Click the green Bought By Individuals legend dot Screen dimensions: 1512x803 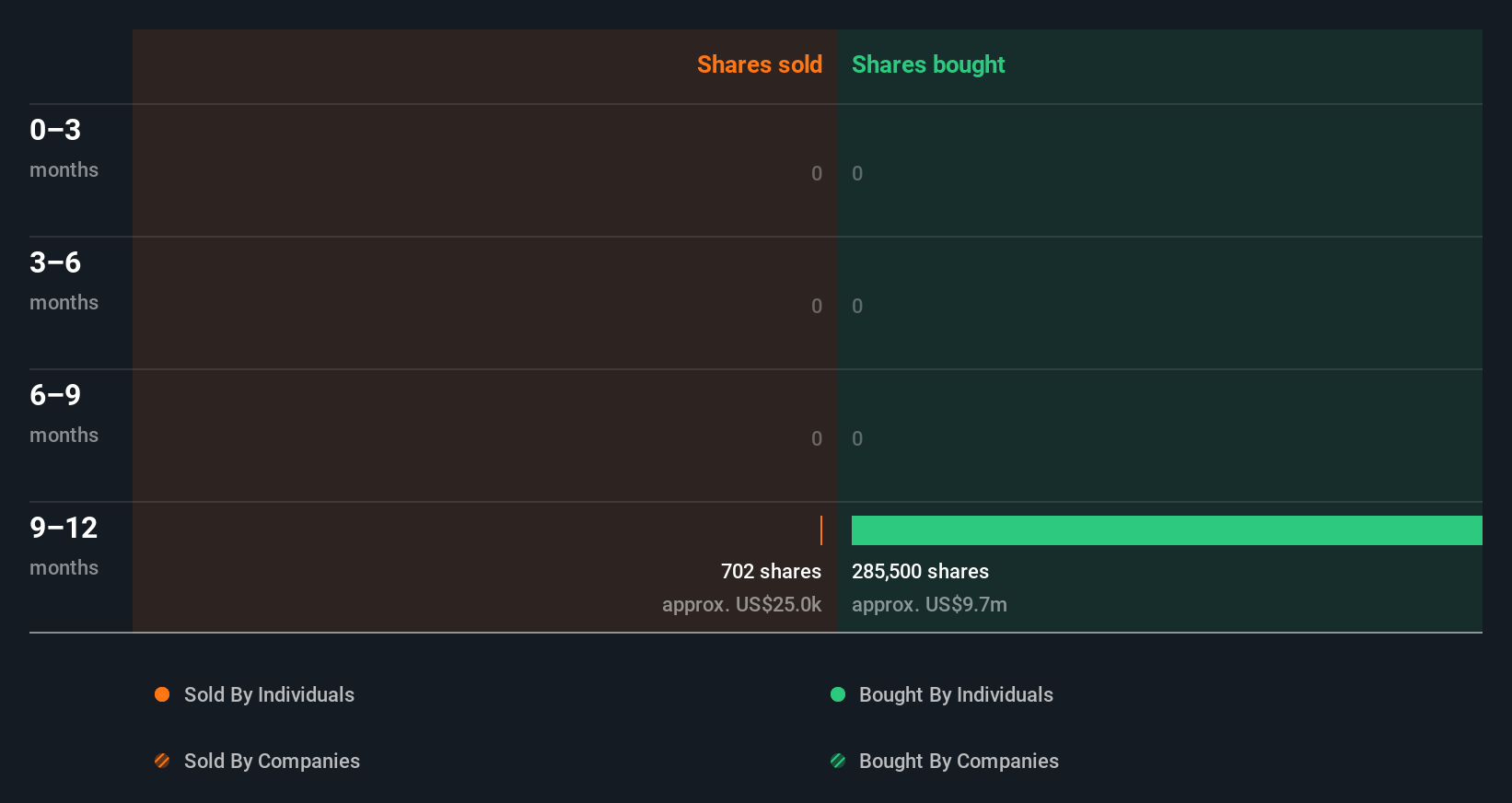pos(838,694)
